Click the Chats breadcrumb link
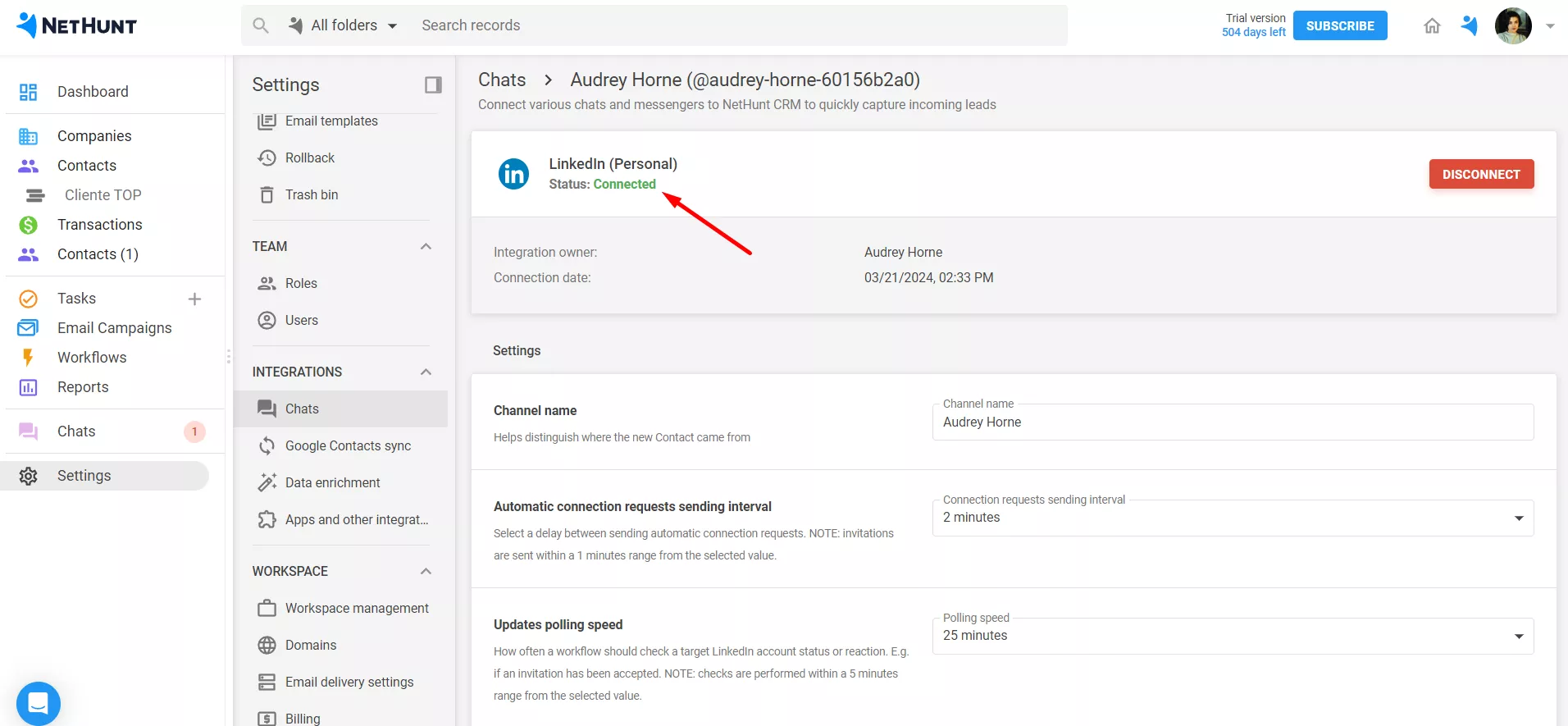This screenshot has width=1568, height=726. (x=502, y=80)
